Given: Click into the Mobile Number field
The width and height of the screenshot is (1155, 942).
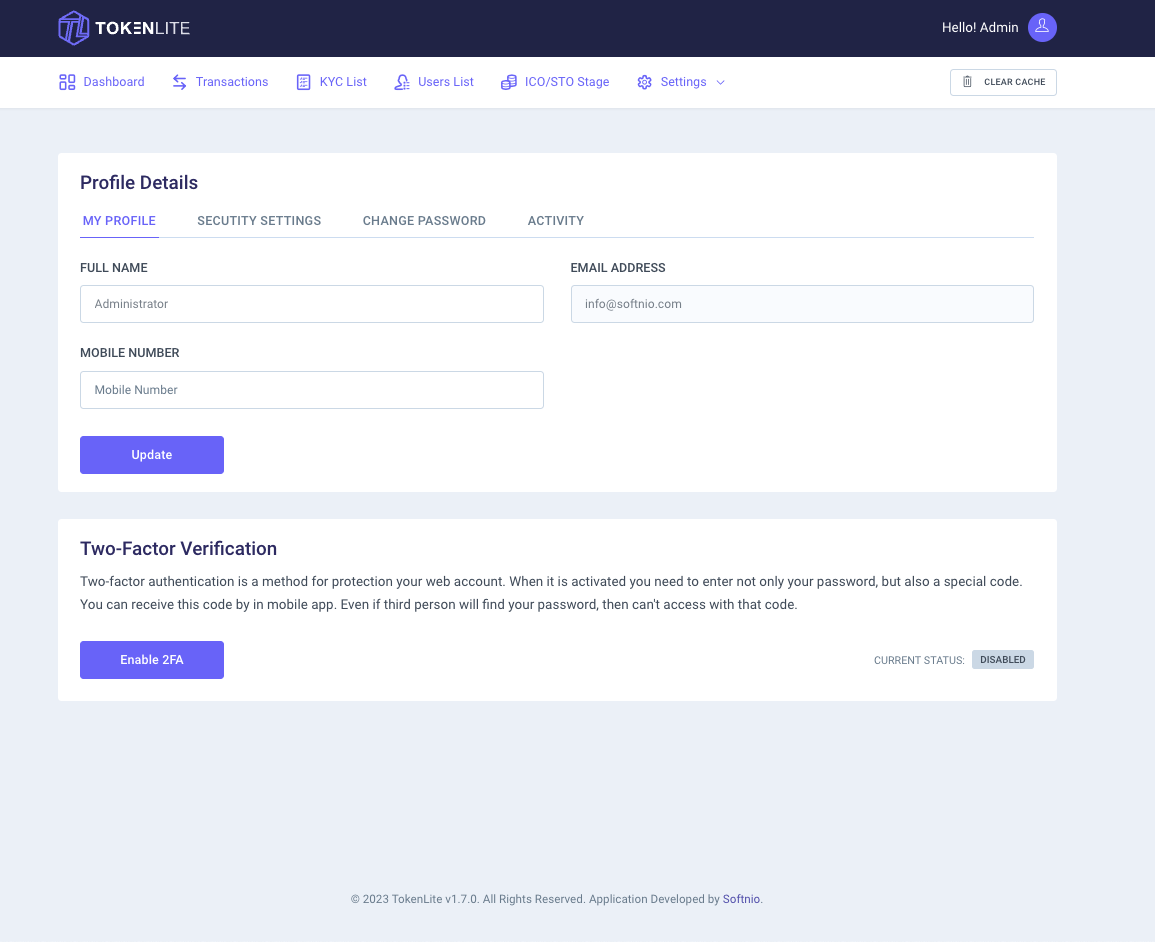Looking at the screenshot, I should (312, 390).
